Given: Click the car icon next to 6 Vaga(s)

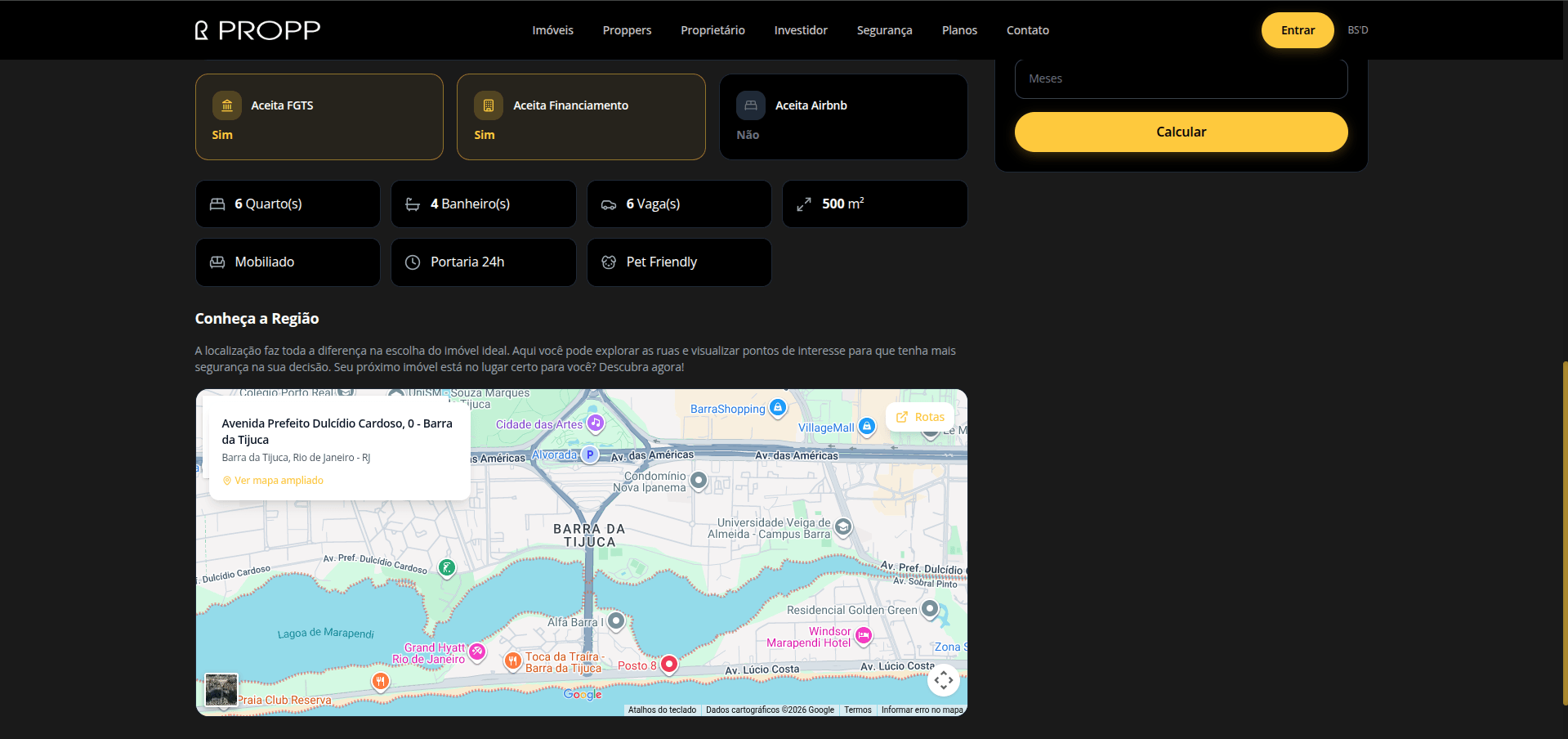Looking at the screenshot, I should 609,204.
